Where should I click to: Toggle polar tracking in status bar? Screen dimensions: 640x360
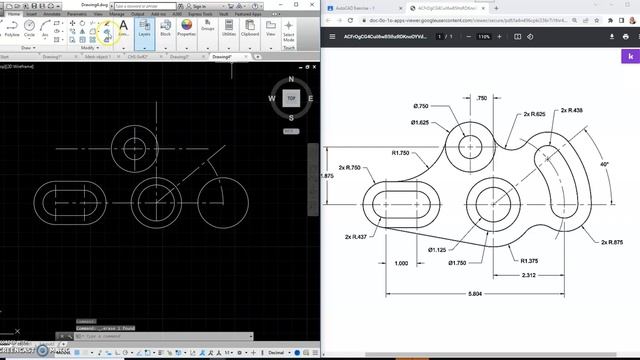(x=125, y=352)
